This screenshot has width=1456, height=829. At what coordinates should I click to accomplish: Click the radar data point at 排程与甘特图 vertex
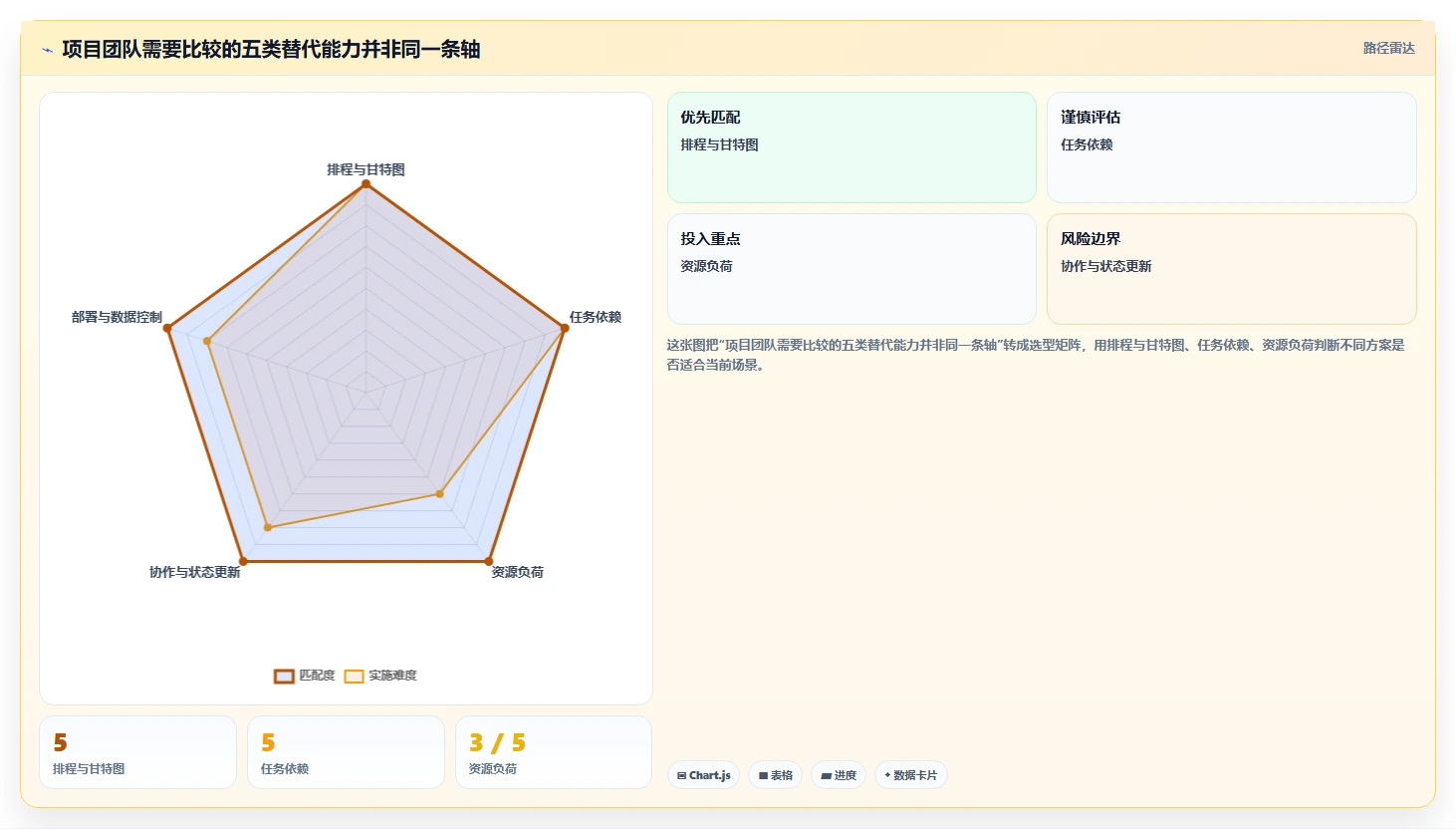[365, 183]
